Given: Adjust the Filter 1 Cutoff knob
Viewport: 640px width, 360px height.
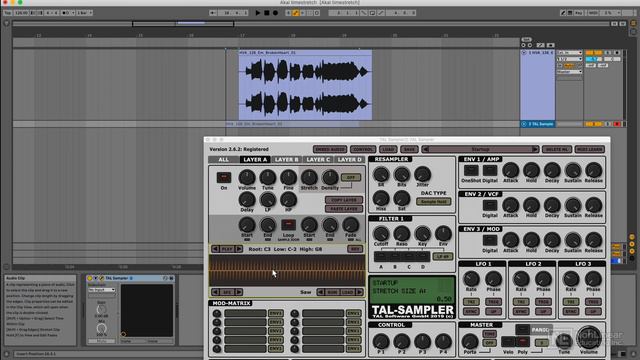Looking at the screenshot, I should (x=381, y=234).
